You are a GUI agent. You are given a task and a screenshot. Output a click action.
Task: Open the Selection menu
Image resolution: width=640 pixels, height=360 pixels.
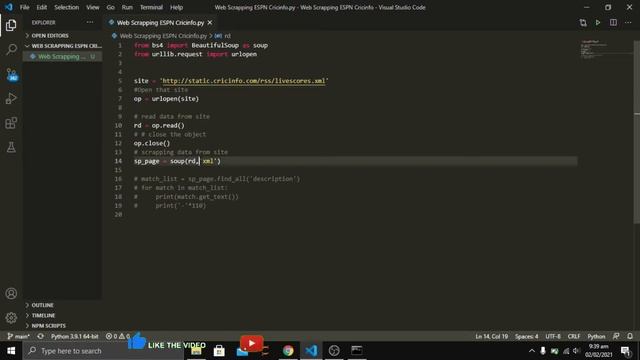point(67,7)
